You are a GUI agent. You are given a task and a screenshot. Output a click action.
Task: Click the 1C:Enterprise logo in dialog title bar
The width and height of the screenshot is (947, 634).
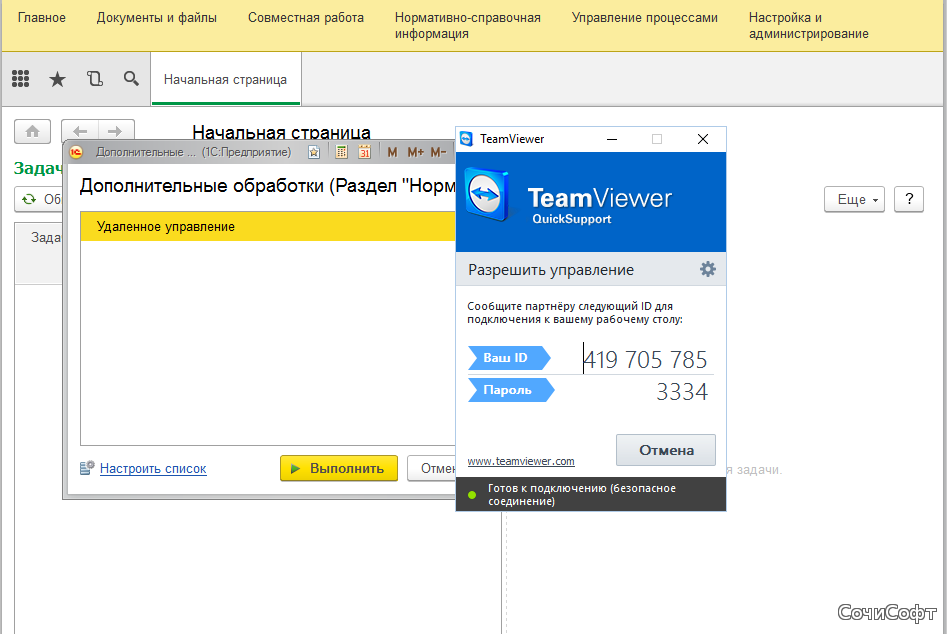coord(76,152)
